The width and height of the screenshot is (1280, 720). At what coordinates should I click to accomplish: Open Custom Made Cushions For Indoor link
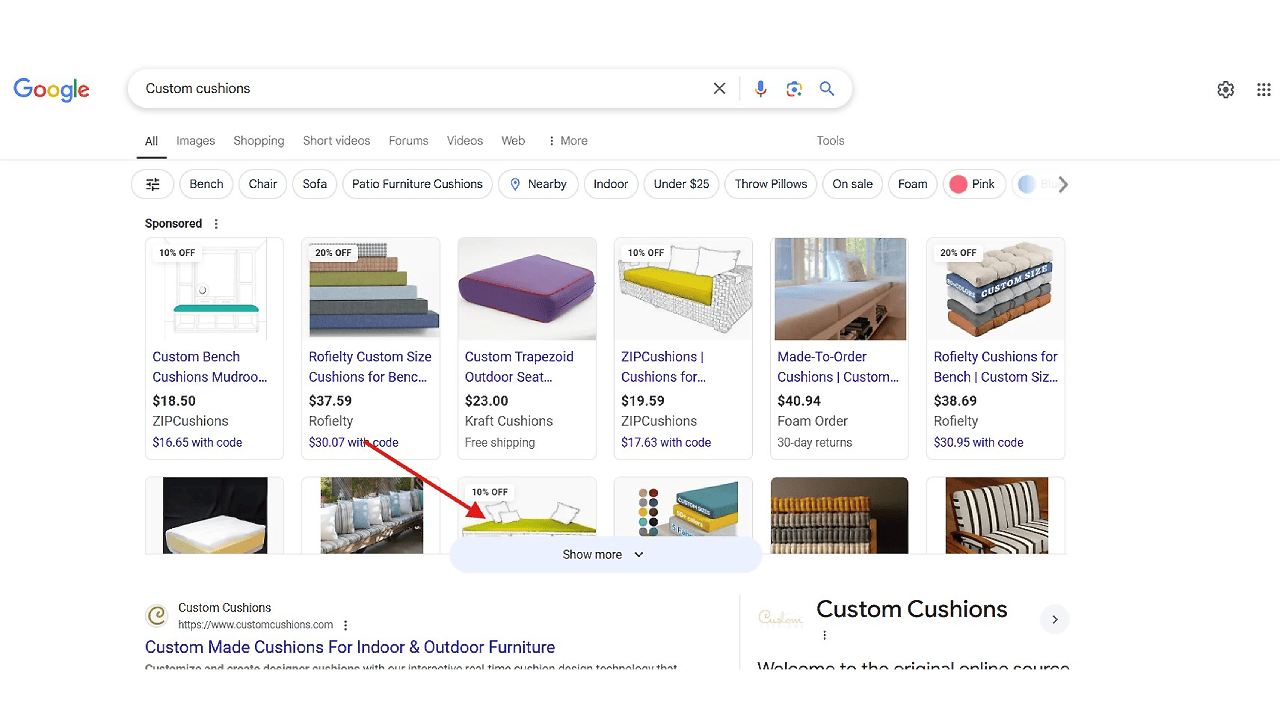click(350, 647)
